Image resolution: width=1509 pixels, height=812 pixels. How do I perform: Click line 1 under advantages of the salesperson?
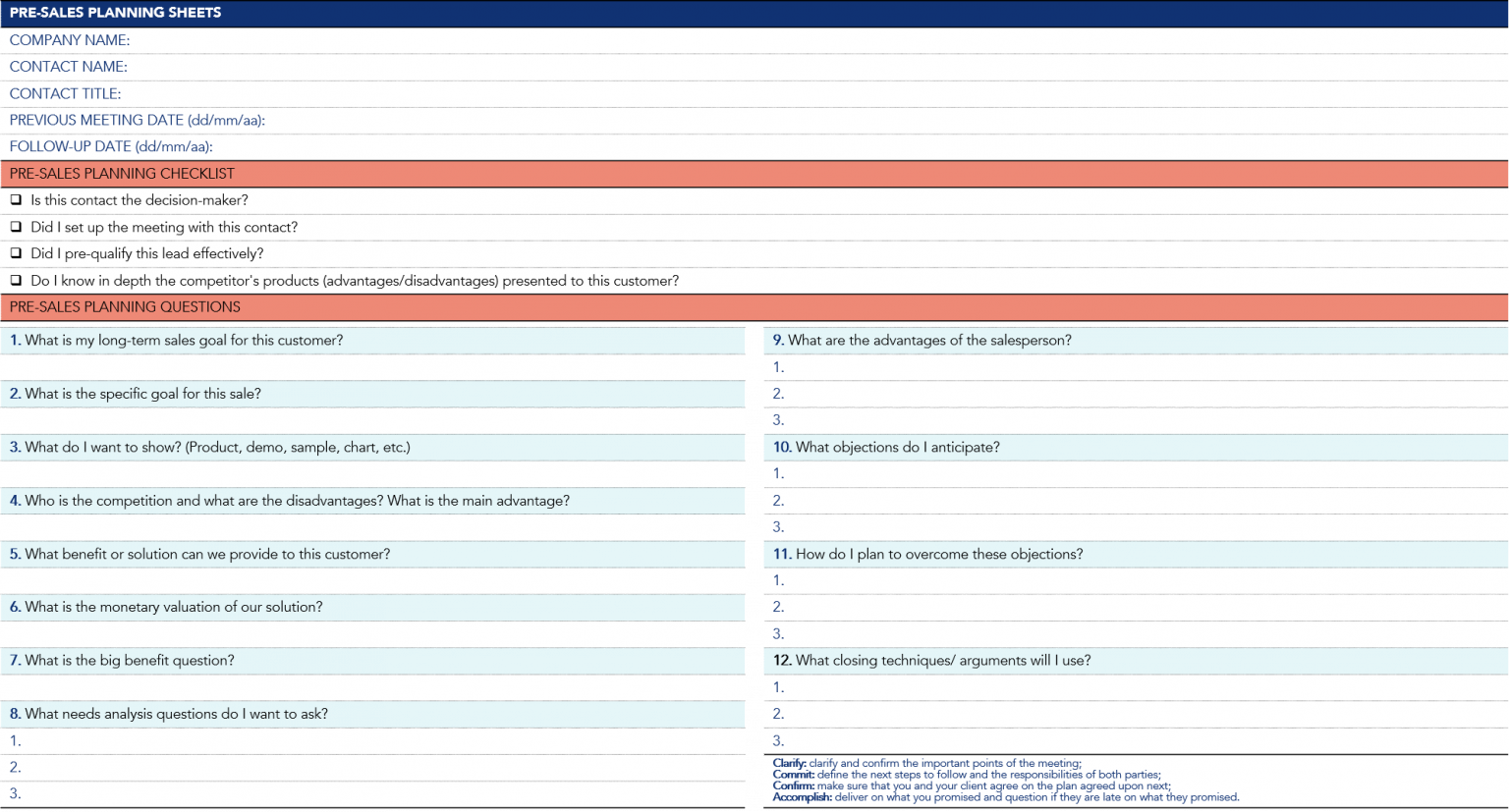(1136, 367)
